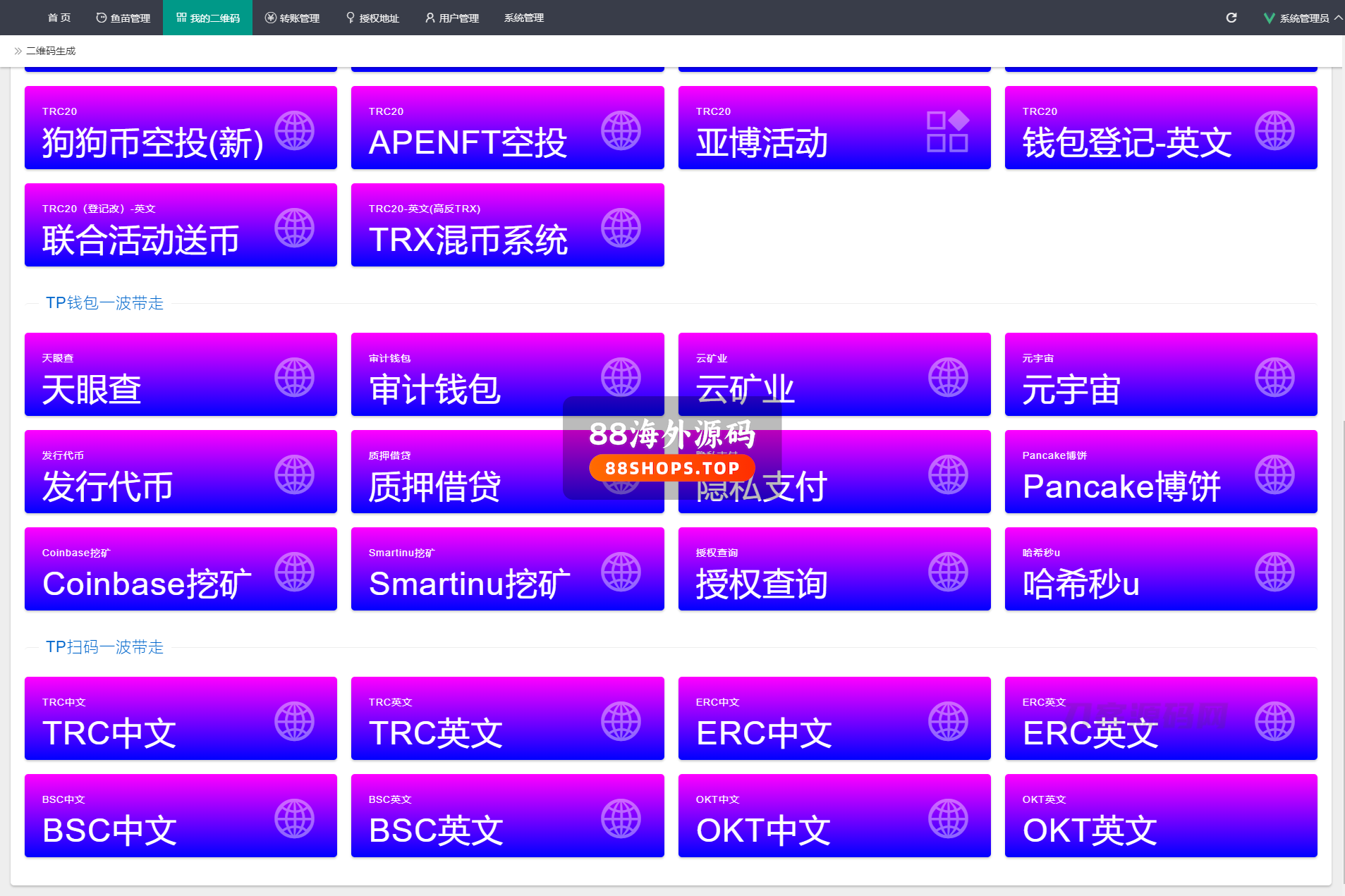This screenshot has height=896, width=1345.
Task: Click the 二维码生成 breadcrumb link
Action: (51, 51)
